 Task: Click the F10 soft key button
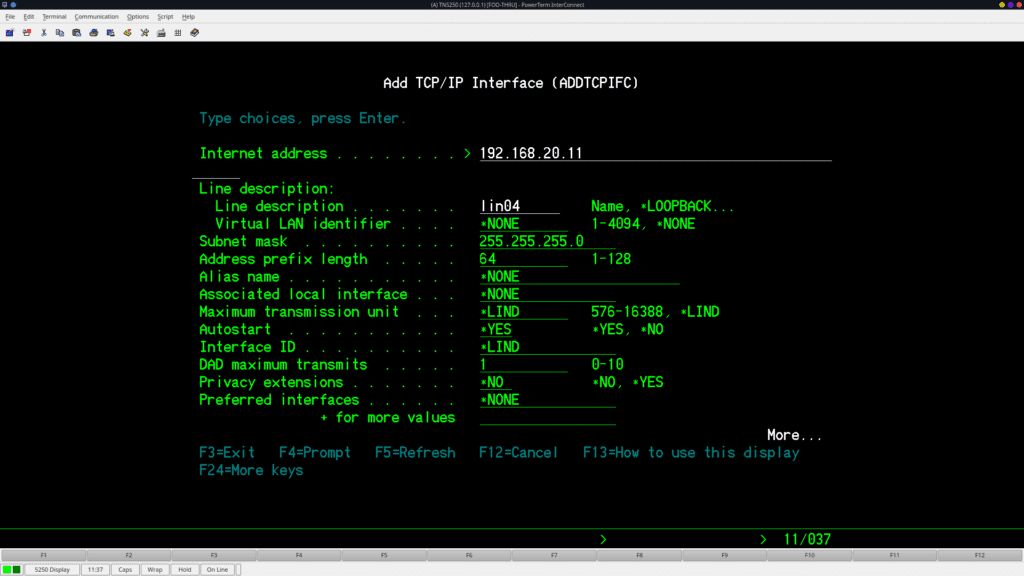pyautogui.click(x=810, y=555)
